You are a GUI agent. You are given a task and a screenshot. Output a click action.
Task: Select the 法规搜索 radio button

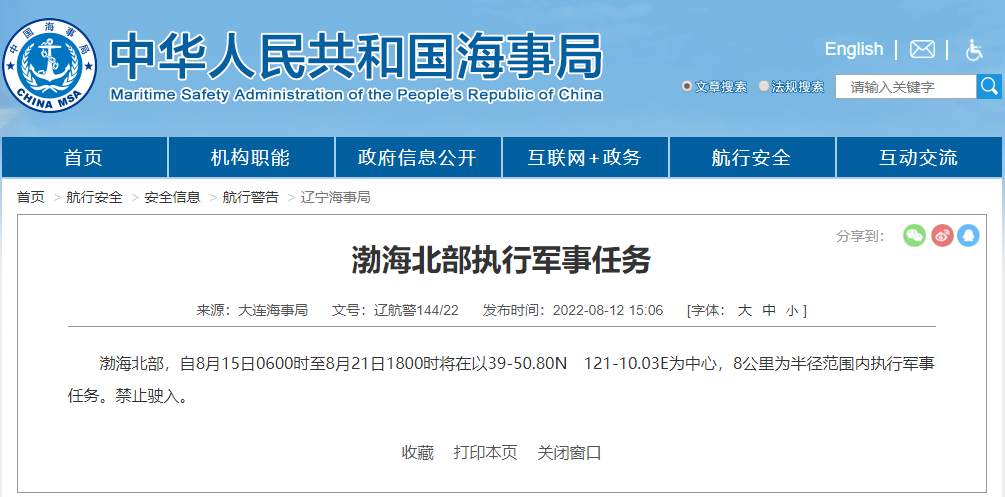(x=763, y=87)
